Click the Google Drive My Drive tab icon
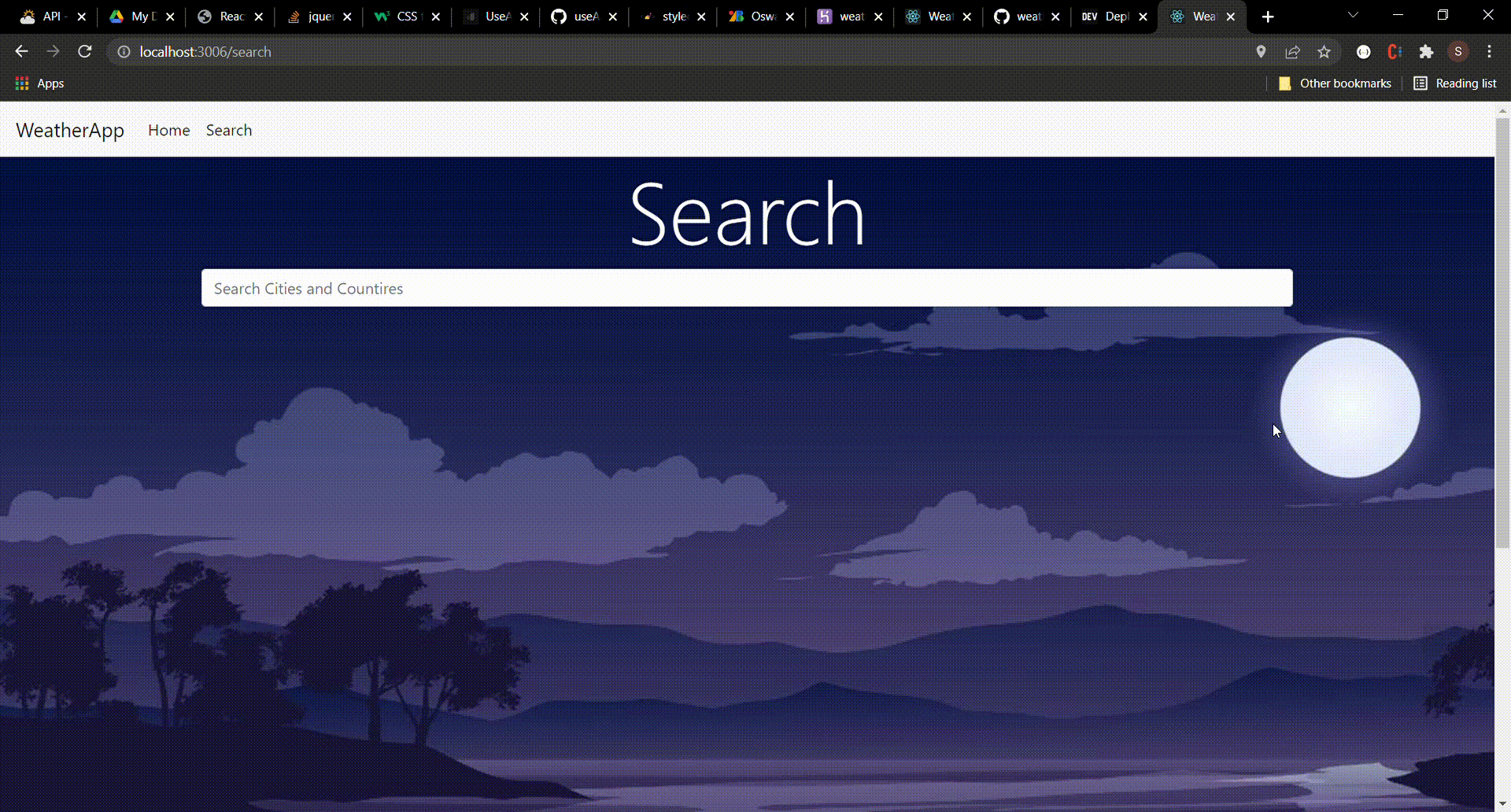The width and height of the screenshot is (1511, 812). tap(116, 16)
